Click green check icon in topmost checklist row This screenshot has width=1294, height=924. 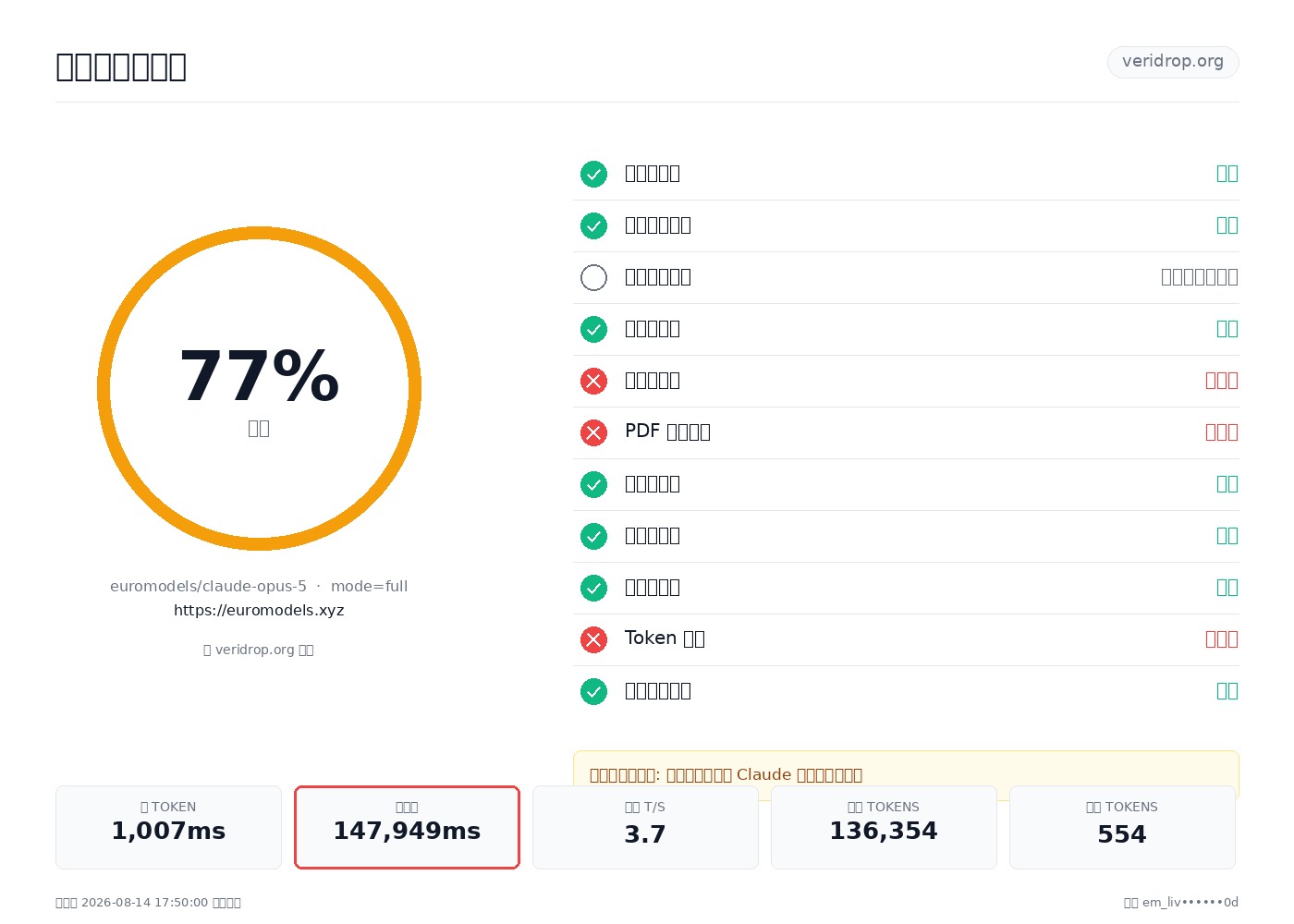click(593, 174)
